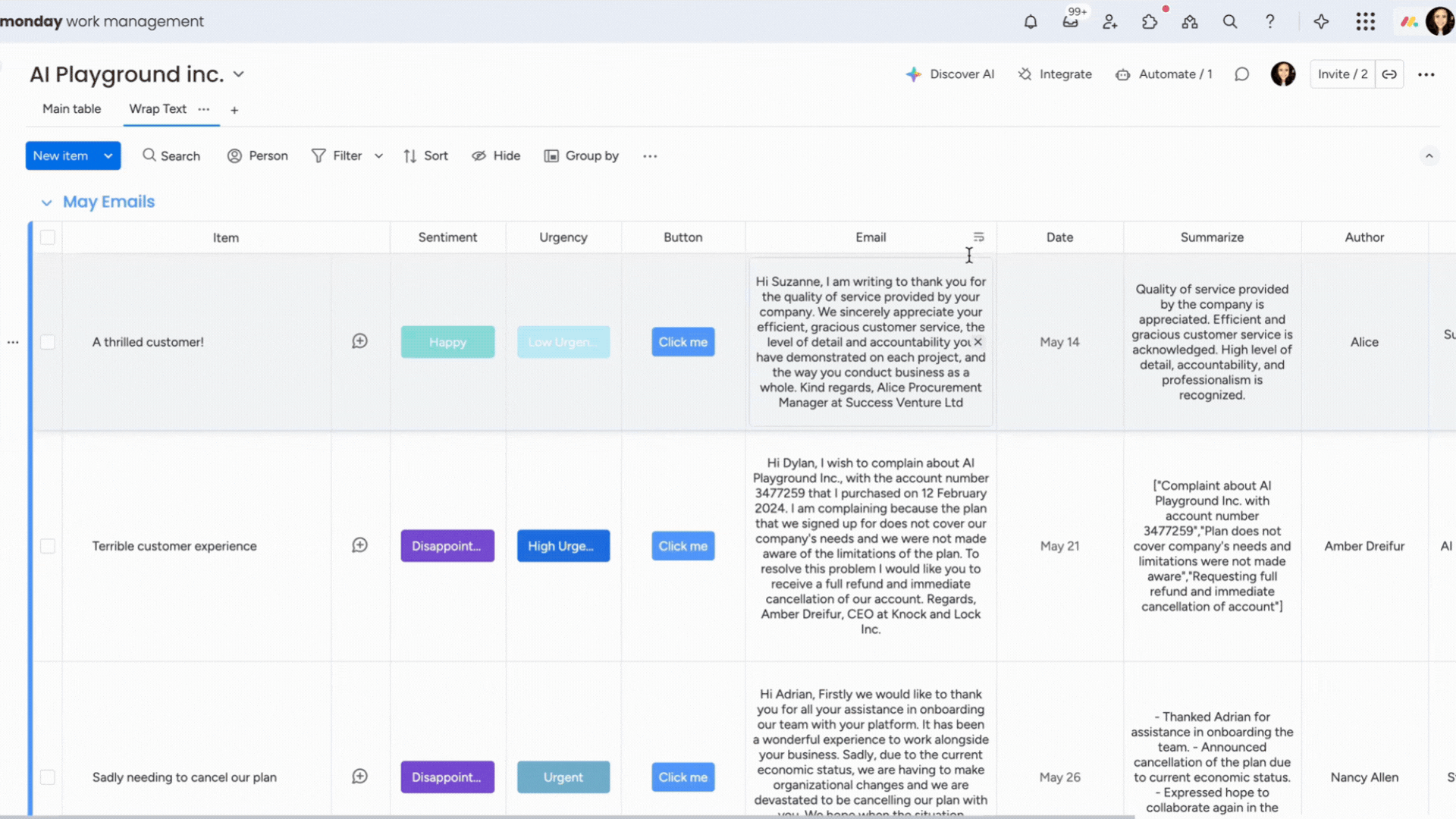
Task: Select all items header checkbox
Action: click(x=48, y=237)
